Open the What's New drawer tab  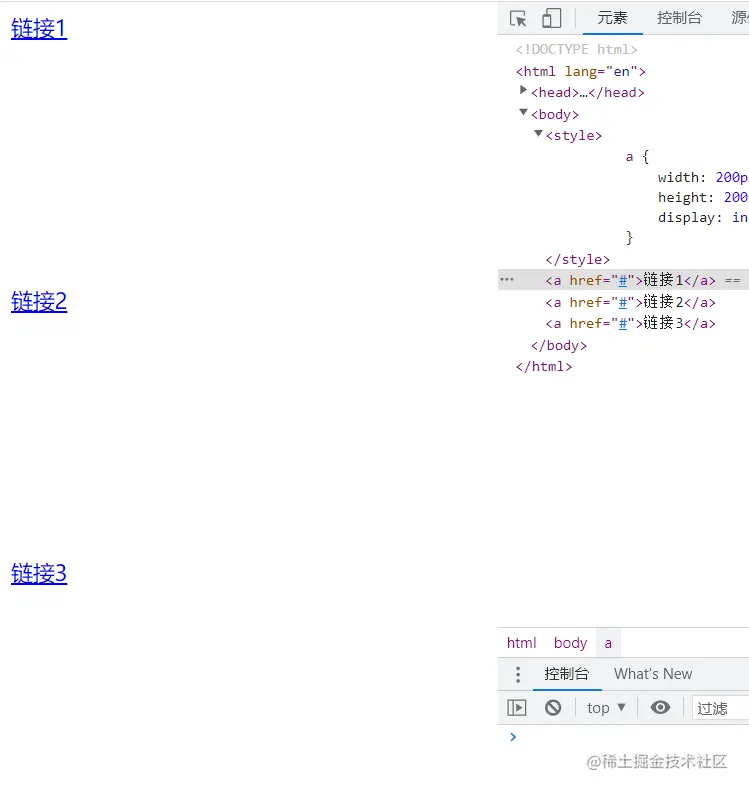pos(653,674)
